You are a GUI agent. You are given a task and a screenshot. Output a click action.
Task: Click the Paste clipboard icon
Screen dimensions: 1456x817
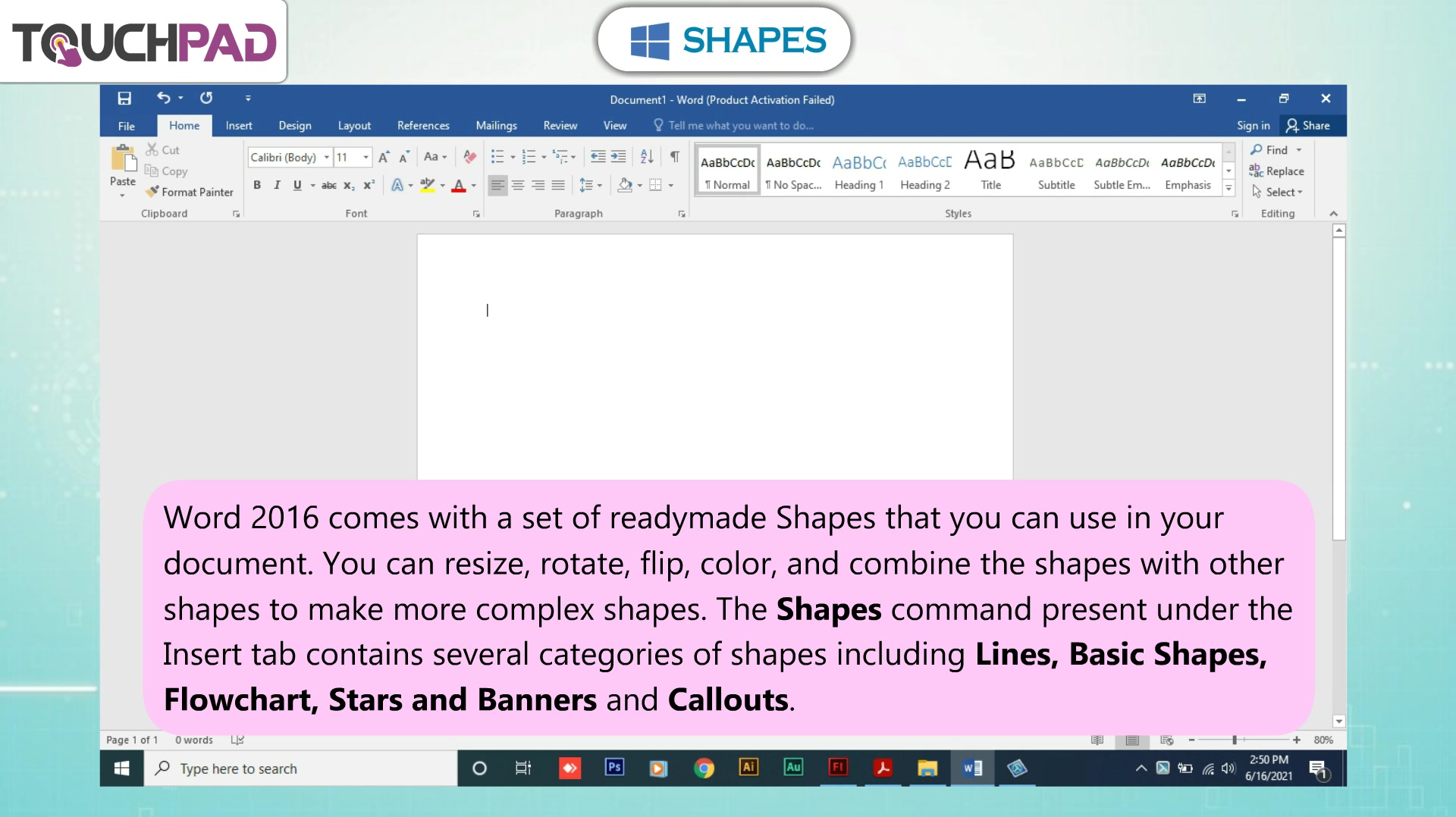point(123,158)
